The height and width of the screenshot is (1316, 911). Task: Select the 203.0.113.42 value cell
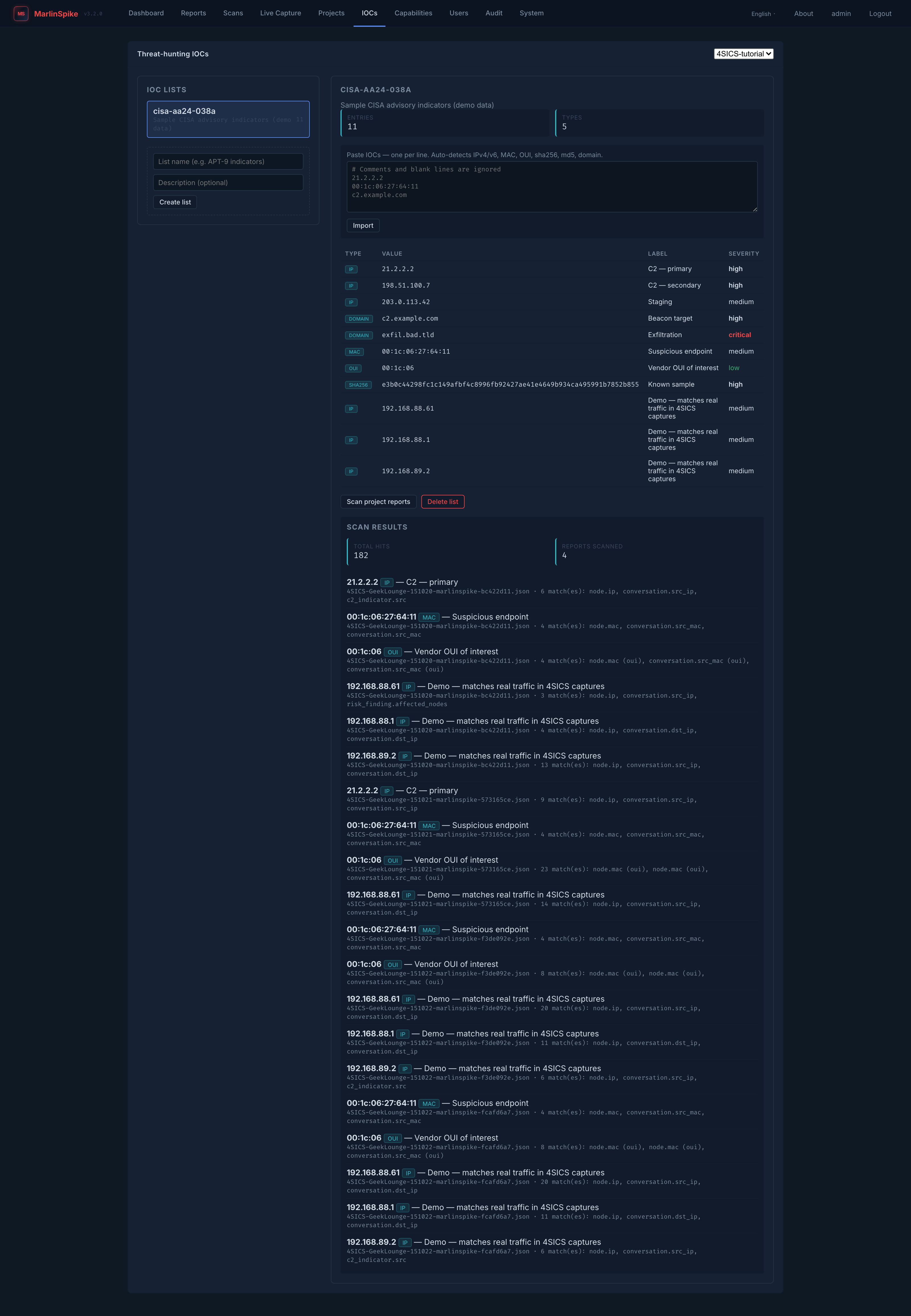click(406, 302)
